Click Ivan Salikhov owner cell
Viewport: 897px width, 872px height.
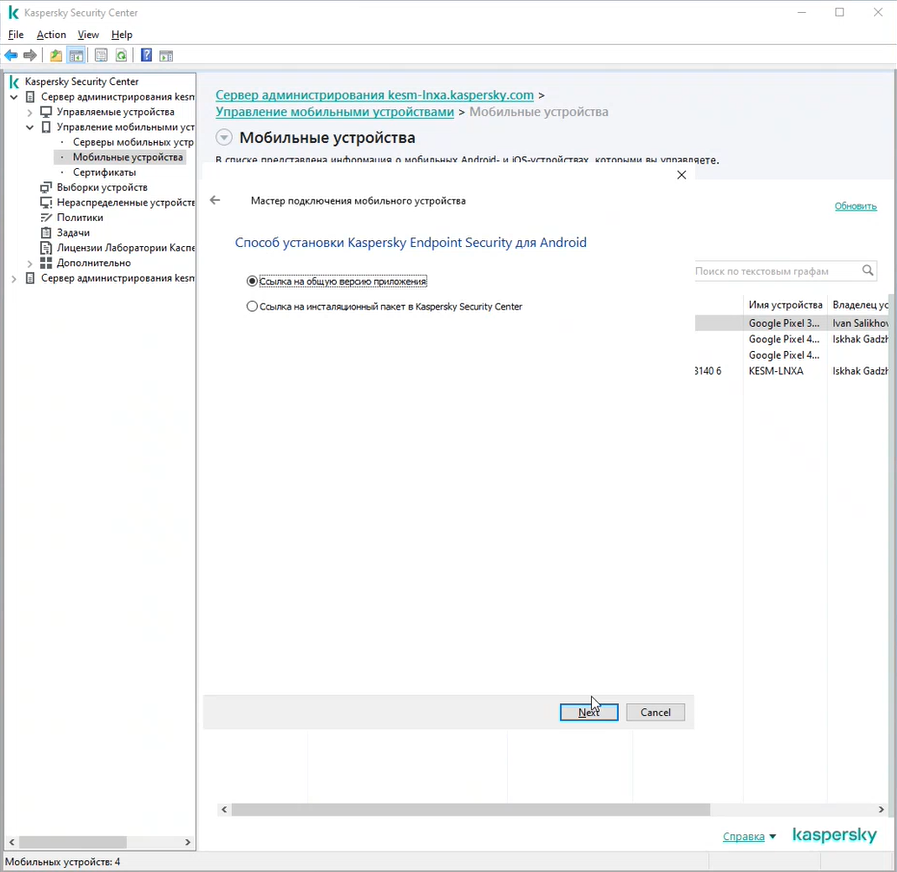[x=860, y=323]
